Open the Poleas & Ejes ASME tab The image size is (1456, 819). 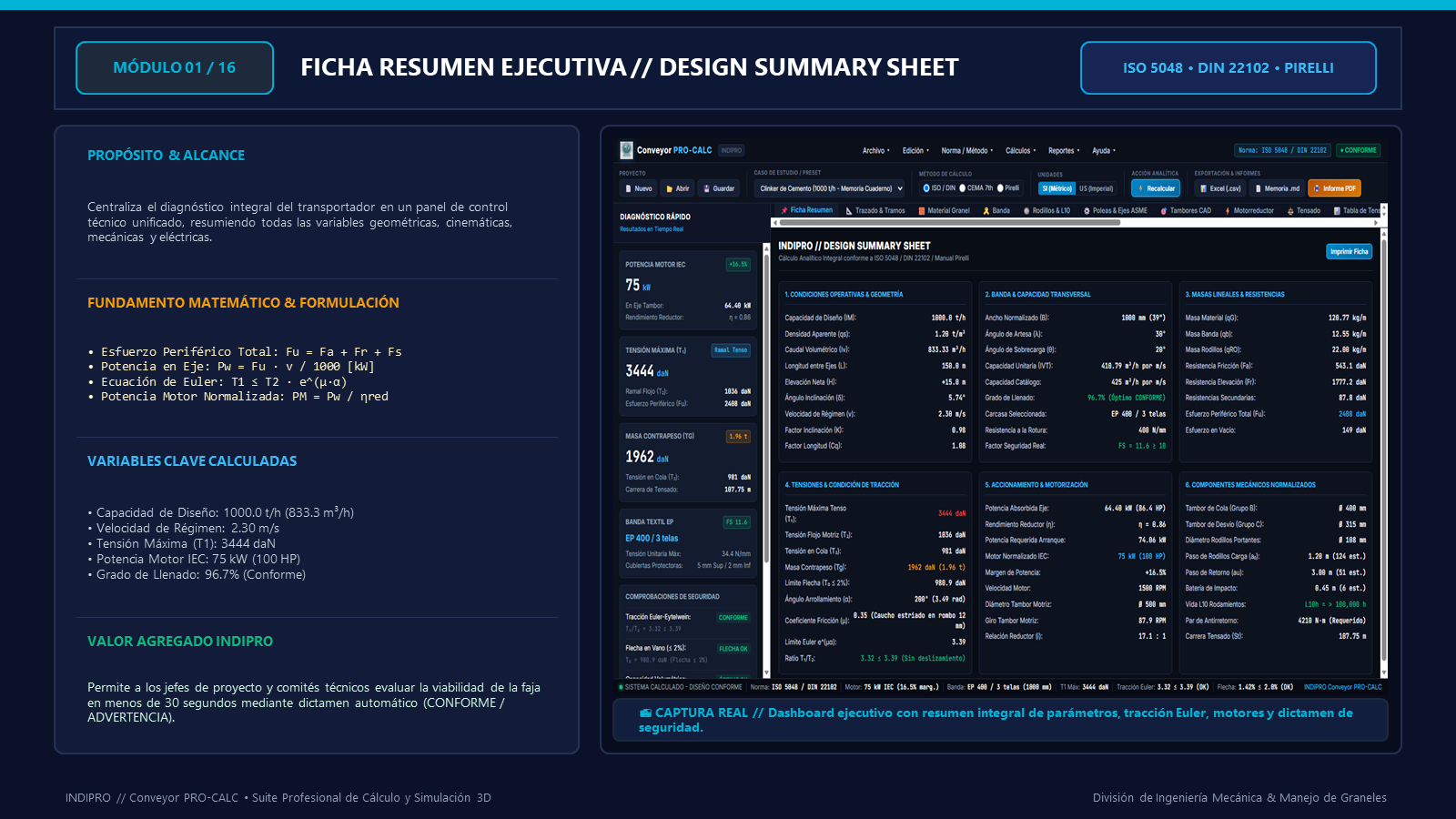pyautogui.click(x=1115, y=210)
